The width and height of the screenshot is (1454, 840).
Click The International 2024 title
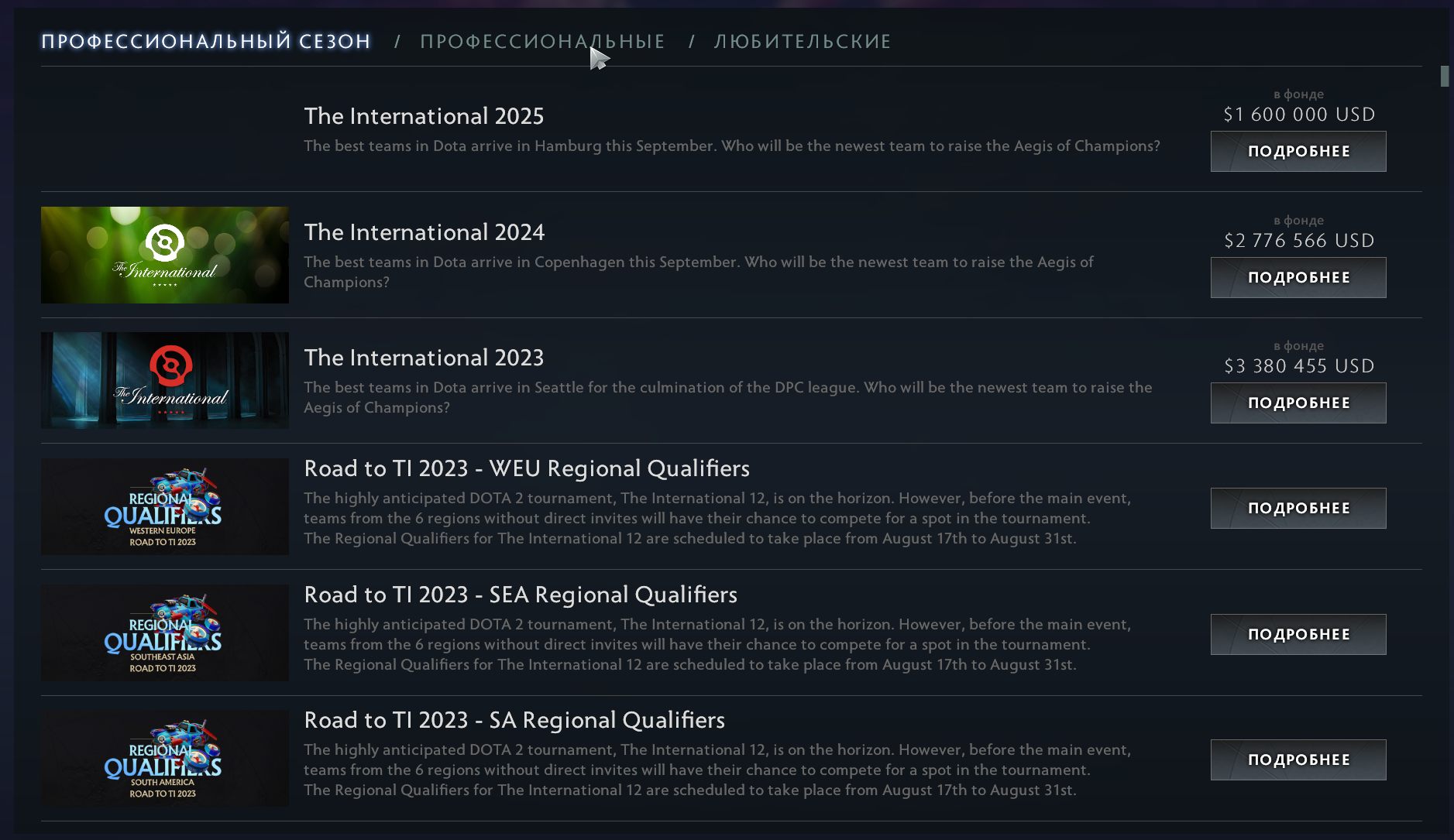point(424,232)
